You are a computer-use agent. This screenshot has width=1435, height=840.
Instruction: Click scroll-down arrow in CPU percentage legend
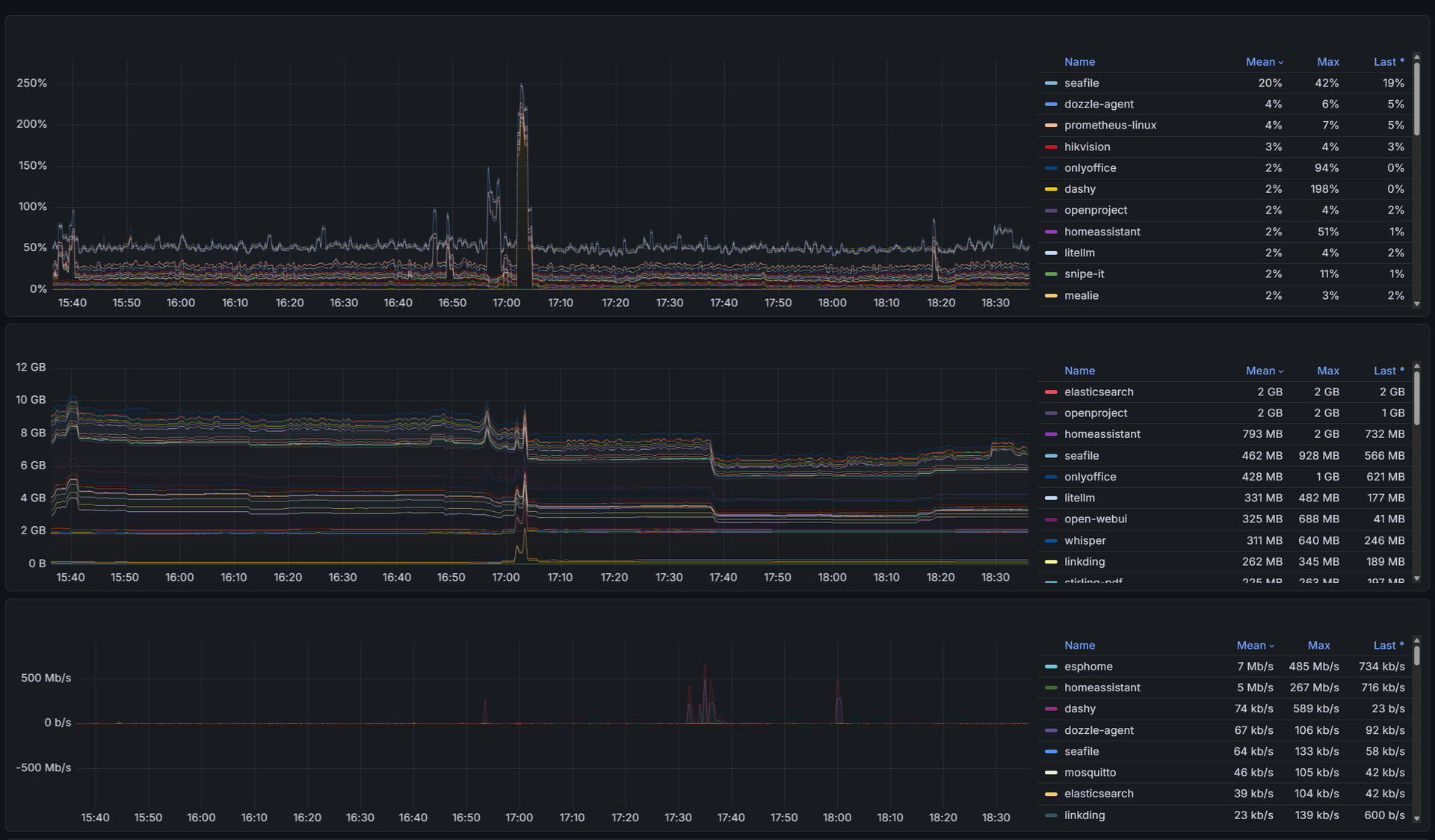click(1416, 304)
